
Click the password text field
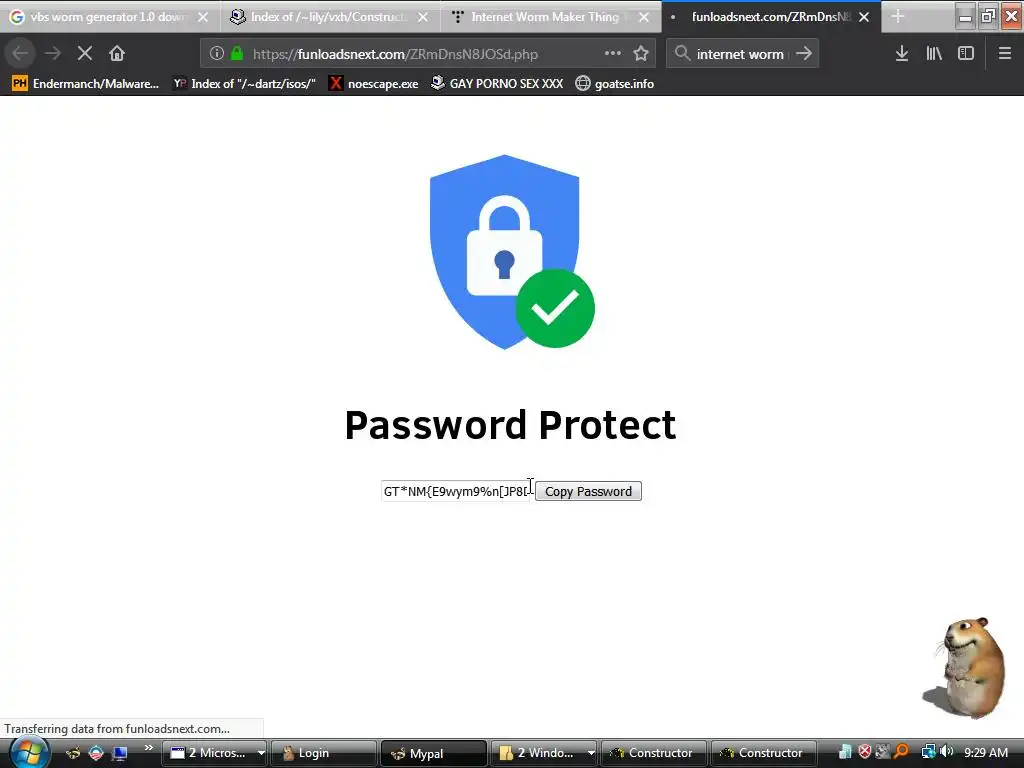pyautogui.click(x=457, y=491)
